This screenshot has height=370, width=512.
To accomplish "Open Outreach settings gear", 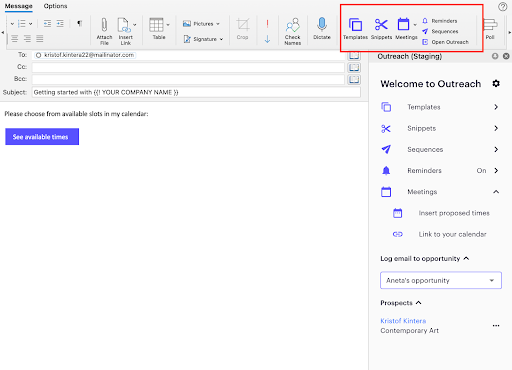I will [496, 83].
